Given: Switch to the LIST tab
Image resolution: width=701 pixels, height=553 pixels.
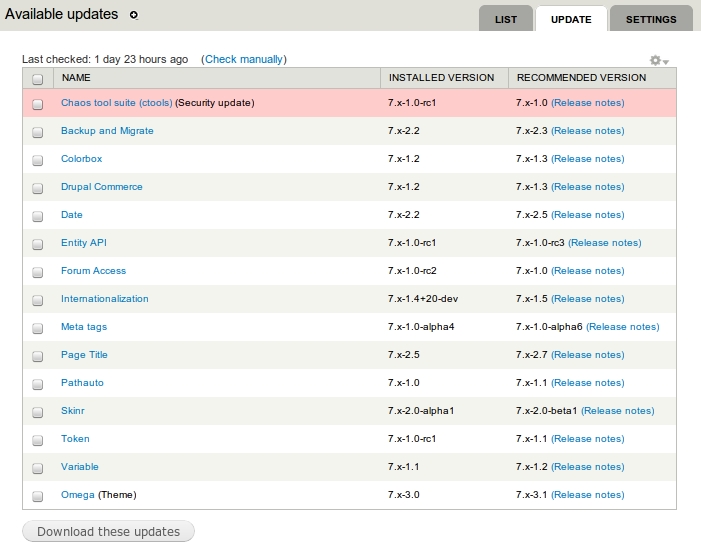Looking at the screenshot, I should tap(506, 20).
